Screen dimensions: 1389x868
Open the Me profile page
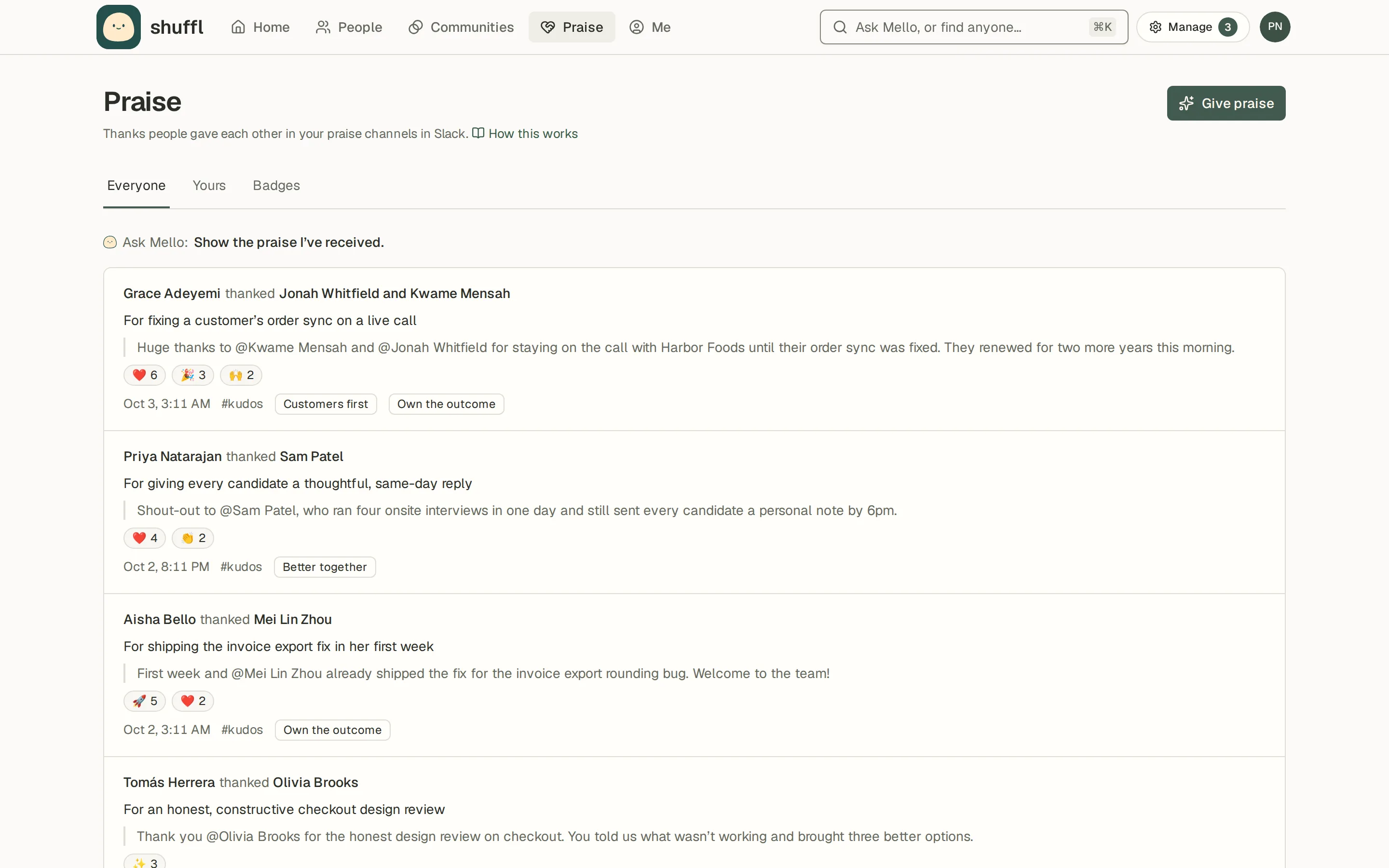(x=650, y=27)
